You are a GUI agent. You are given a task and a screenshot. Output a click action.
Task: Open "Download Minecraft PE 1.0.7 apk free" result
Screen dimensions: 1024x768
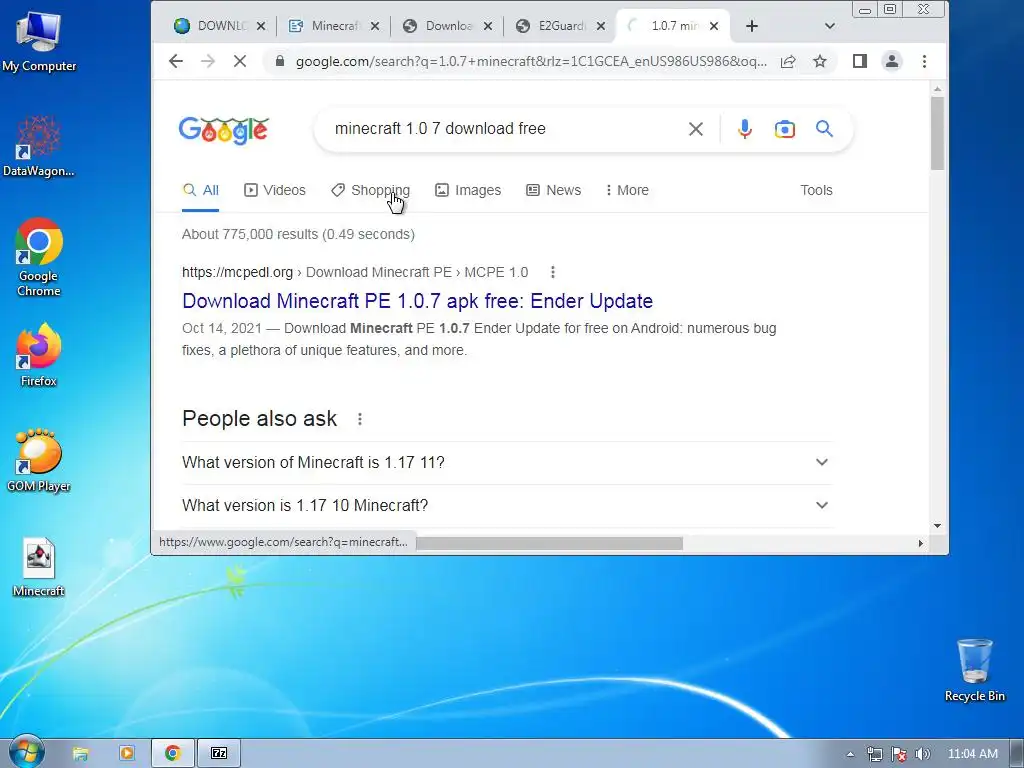pyautogui.click(x=417, y=300)
